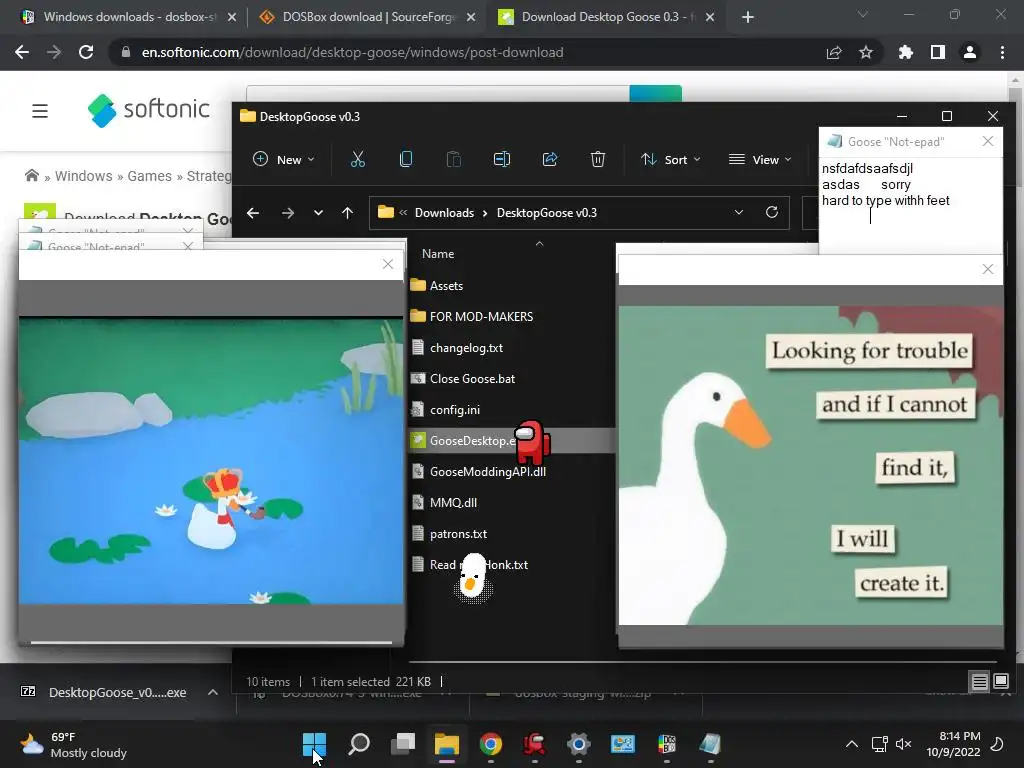
Task: Click the Softonic logo
Action: (148, 110)
